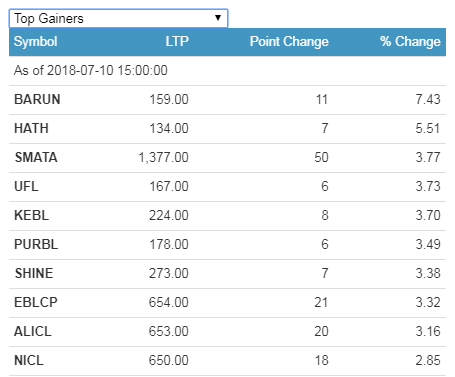
Task: Open the NICL stock symbol
Action: pos(29,360)
